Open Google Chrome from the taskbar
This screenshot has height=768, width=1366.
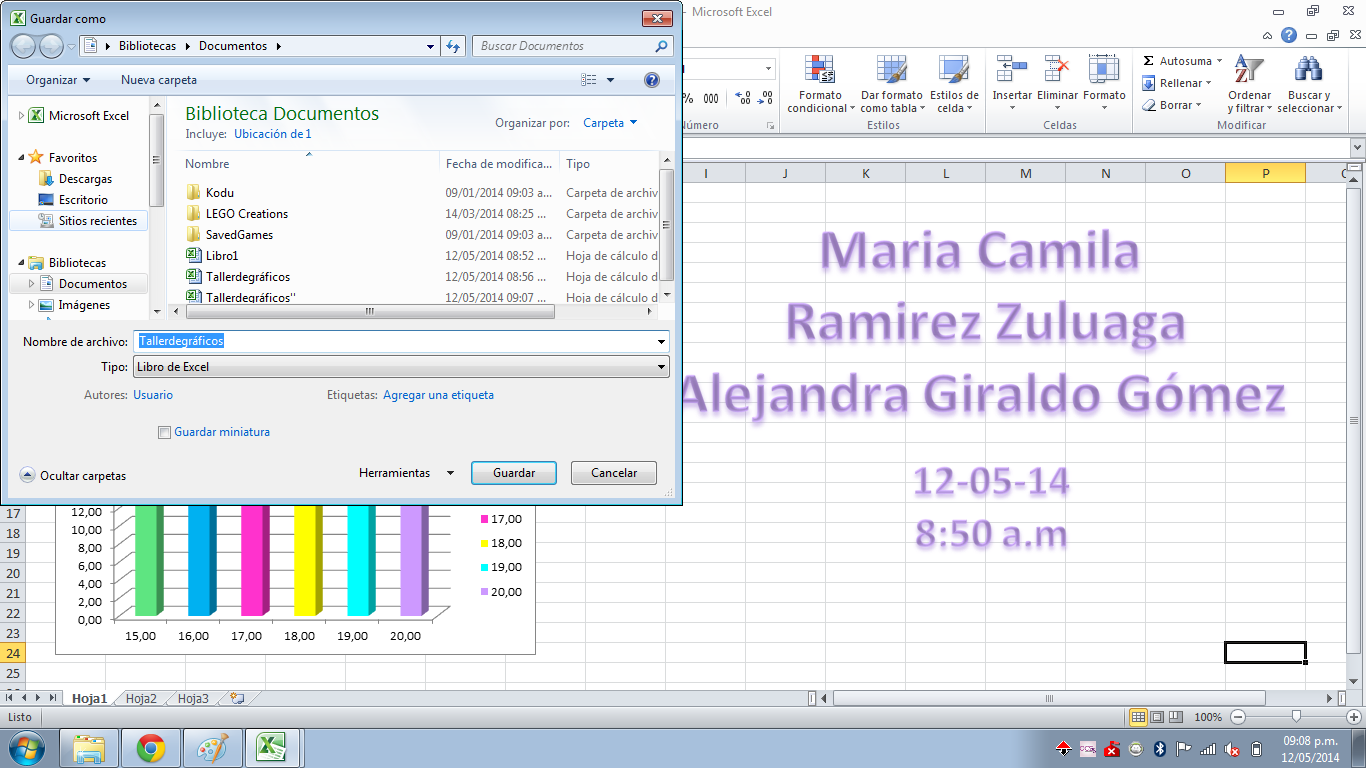coord(151,748)
